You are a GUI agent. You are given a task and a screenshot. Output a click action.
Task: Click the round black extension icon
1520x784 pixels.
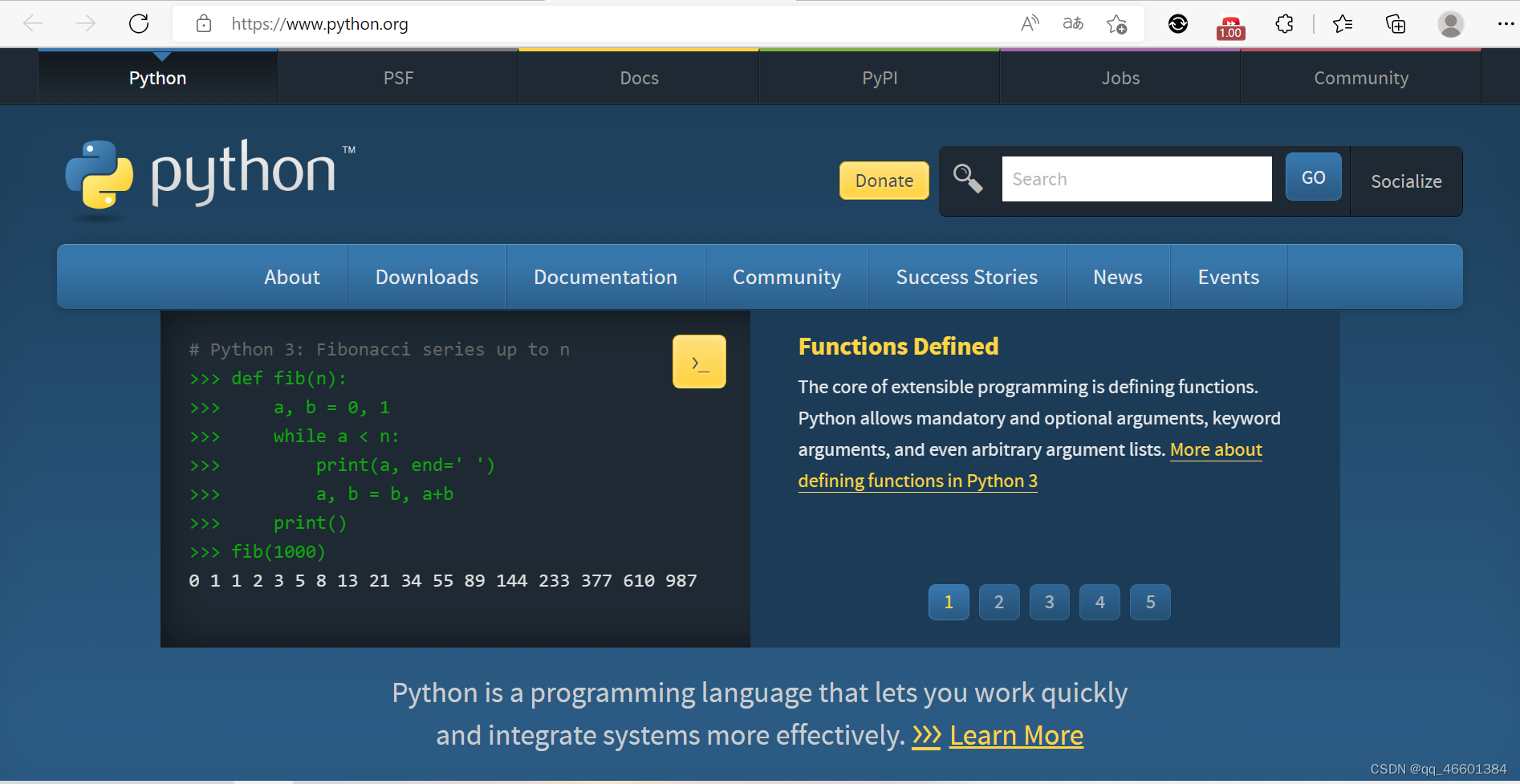pyautogui.click(x=1178, y=24)
